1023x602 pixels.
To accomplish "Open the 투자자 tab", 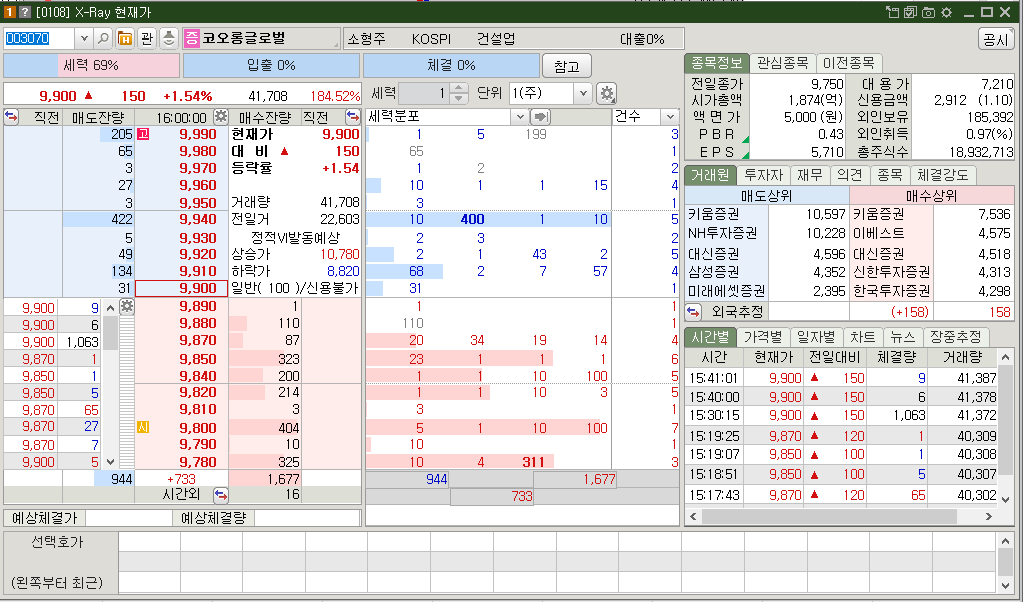I will pyautogui.click(x=763, y=175).
